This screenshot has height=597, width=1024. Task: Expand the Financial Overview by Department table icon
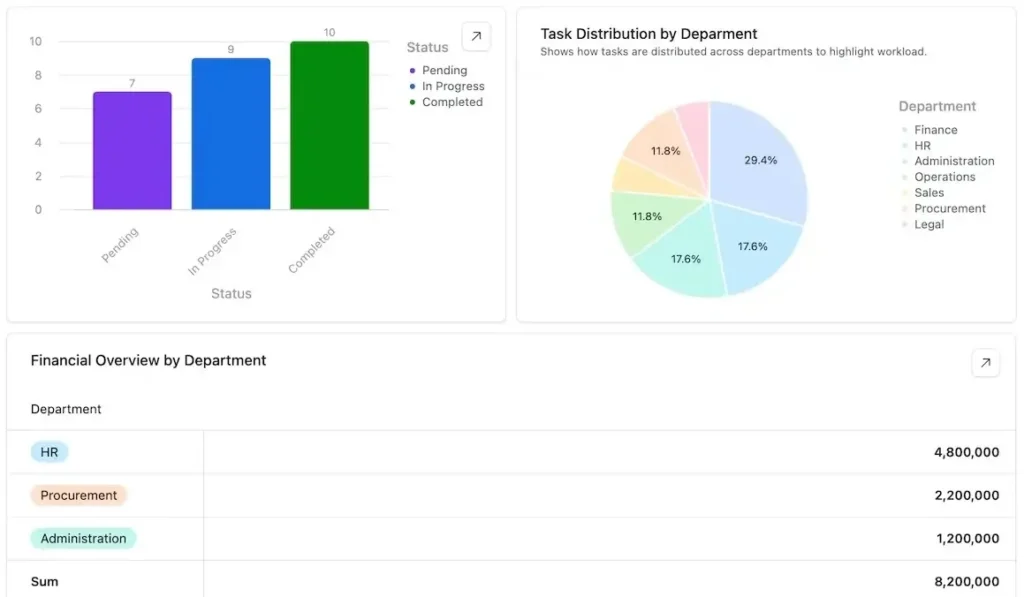click(985, 363)
